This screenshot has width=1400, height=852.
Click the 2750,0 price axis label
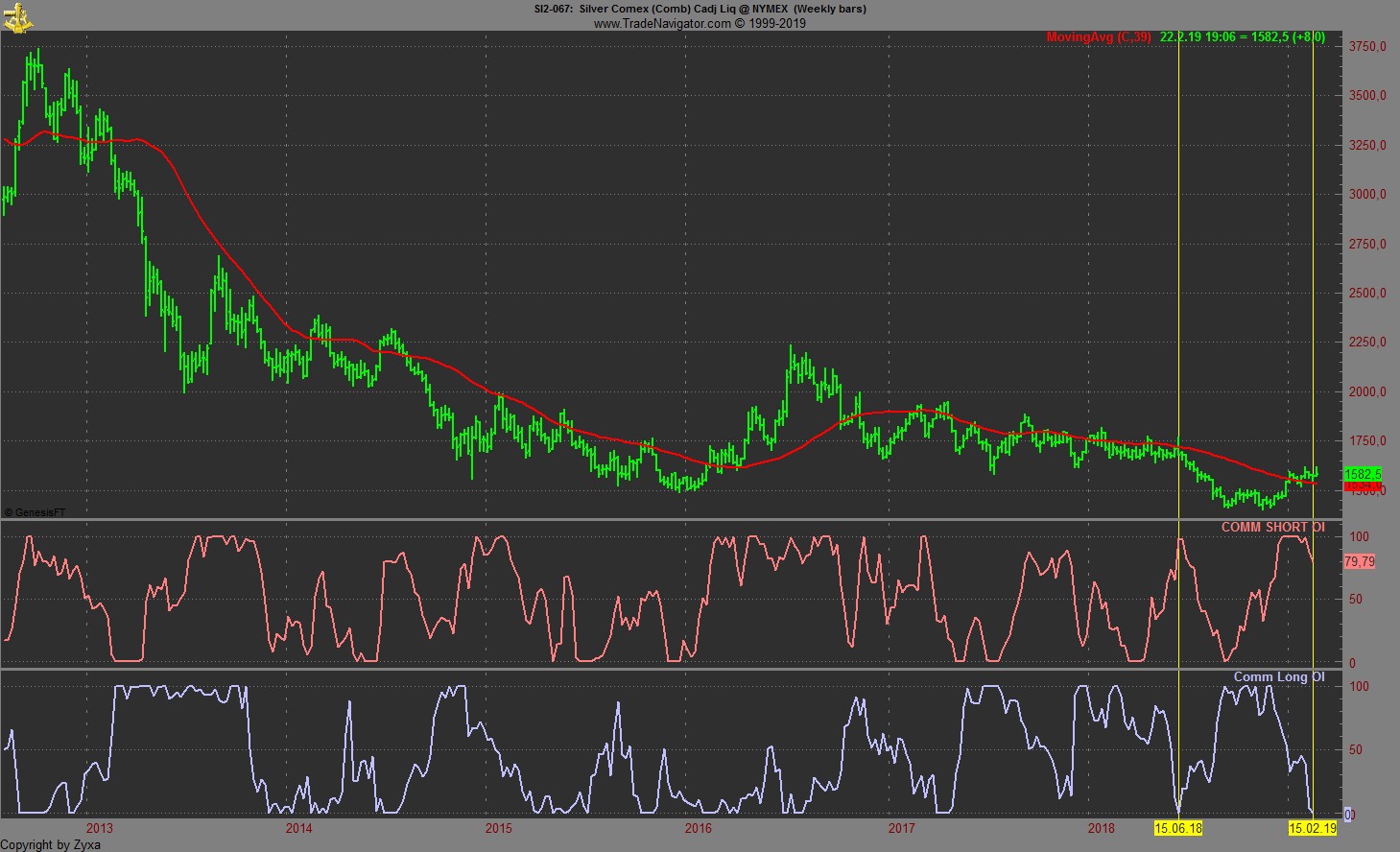(1367, 245)
